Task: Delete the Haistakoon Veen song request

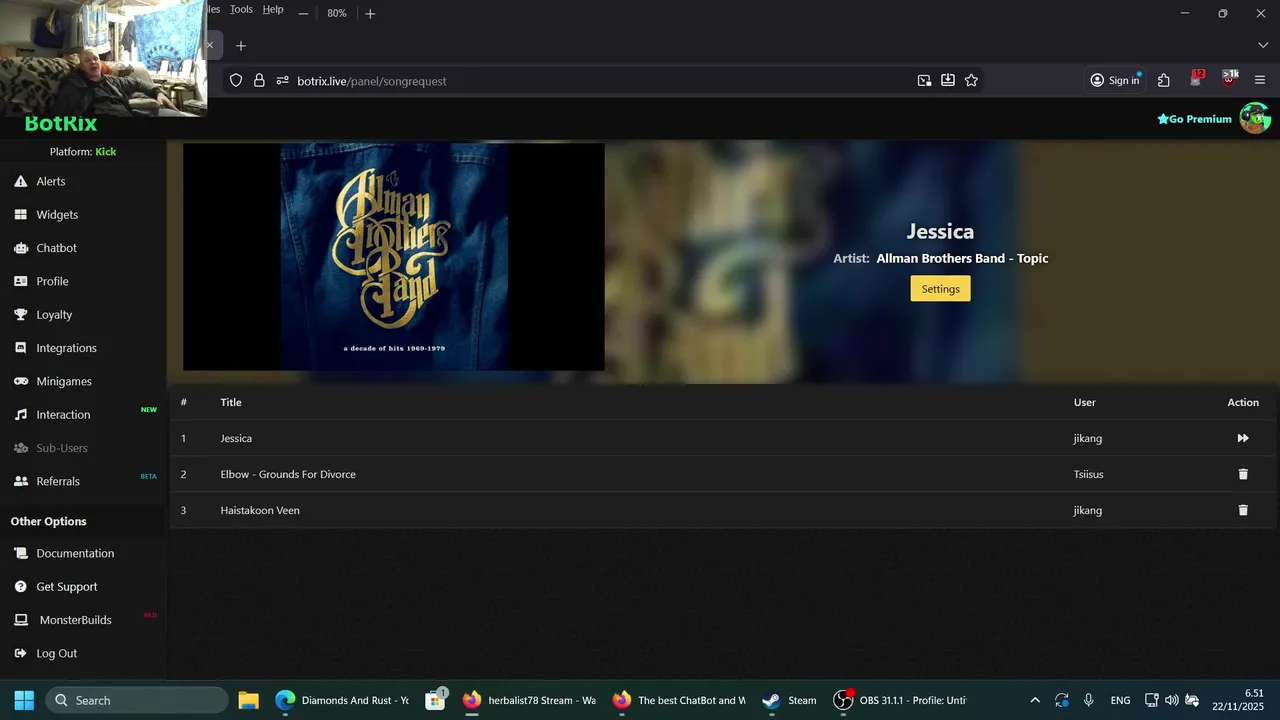Action: point(1243,510)
